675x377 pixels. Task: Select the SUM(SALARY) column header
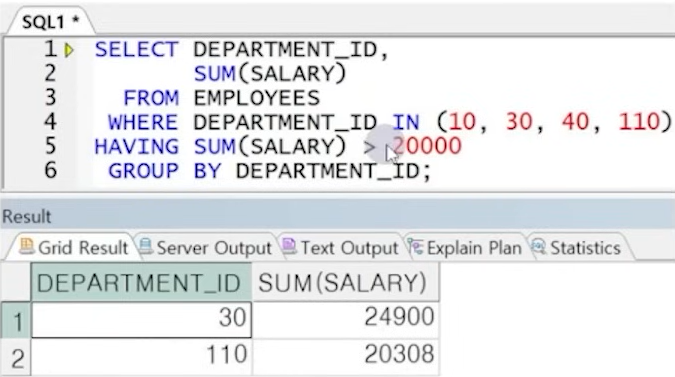(x=345, y=283)
